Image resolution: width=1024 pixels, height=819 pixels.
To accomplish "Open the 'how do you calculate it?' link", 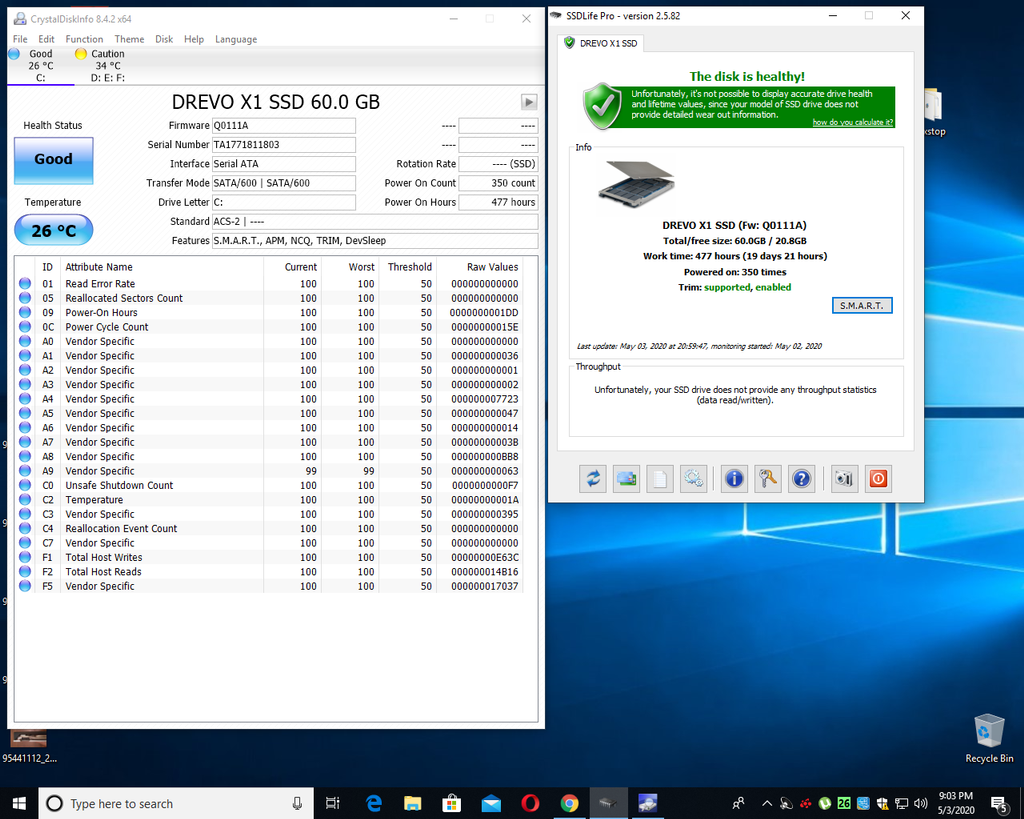I will click(x=852, y=122).
